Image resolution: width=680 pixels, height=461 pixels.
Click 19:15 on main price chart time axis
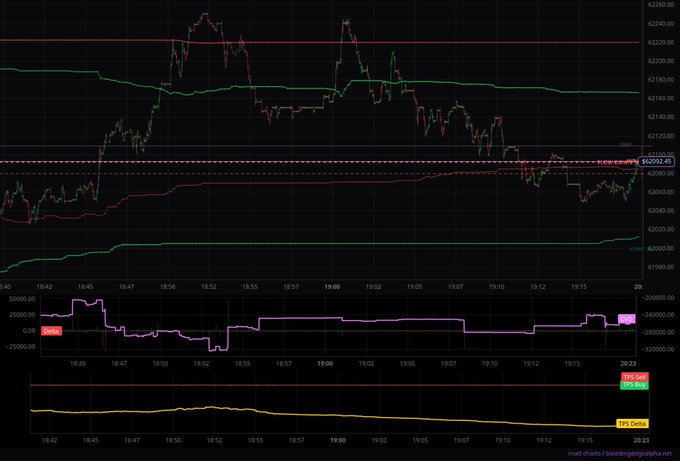(579, 287)
